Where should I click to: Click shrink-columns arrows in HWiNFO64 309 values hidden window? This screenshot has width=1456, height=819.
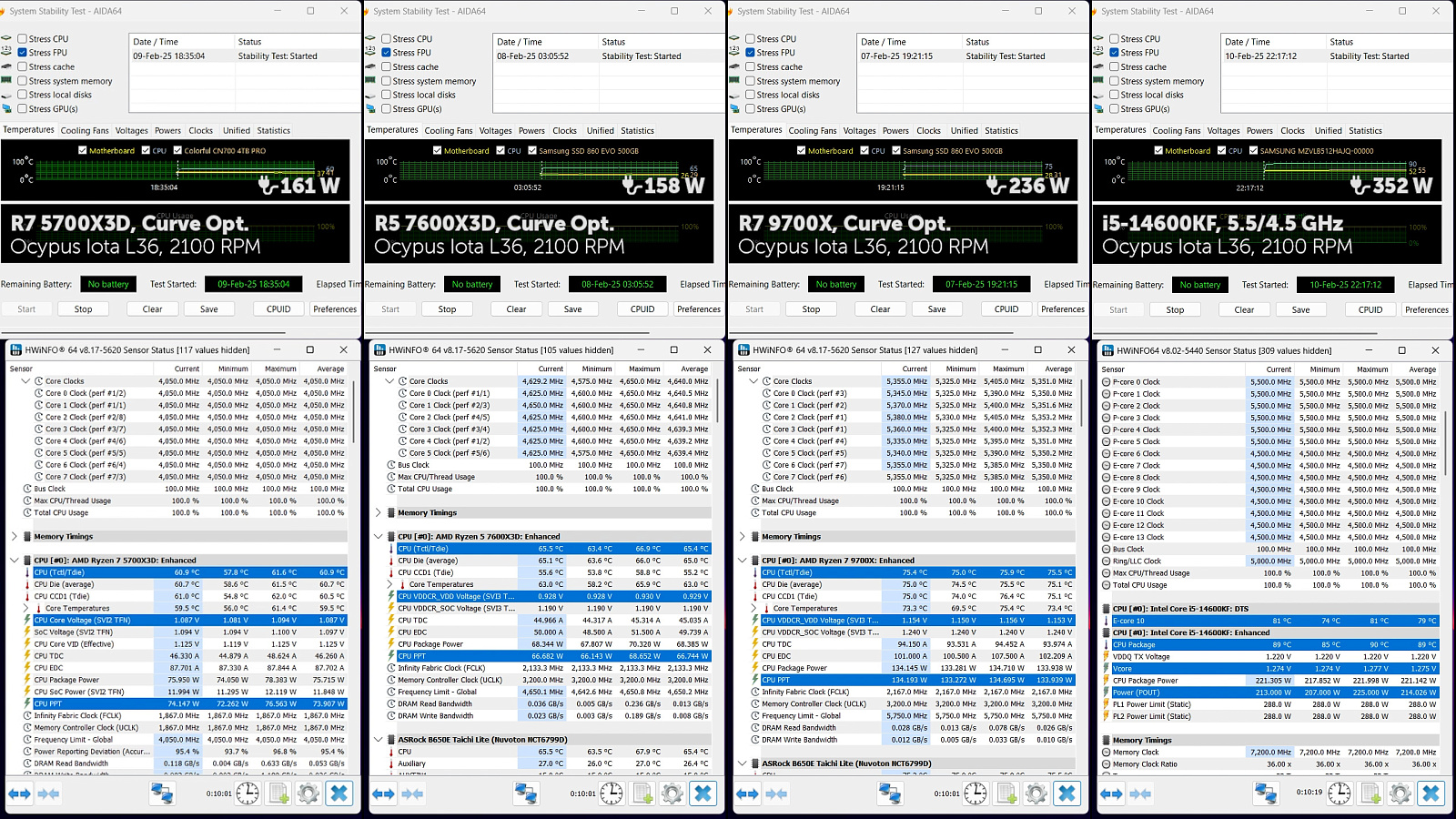(x=1140, y=794)
